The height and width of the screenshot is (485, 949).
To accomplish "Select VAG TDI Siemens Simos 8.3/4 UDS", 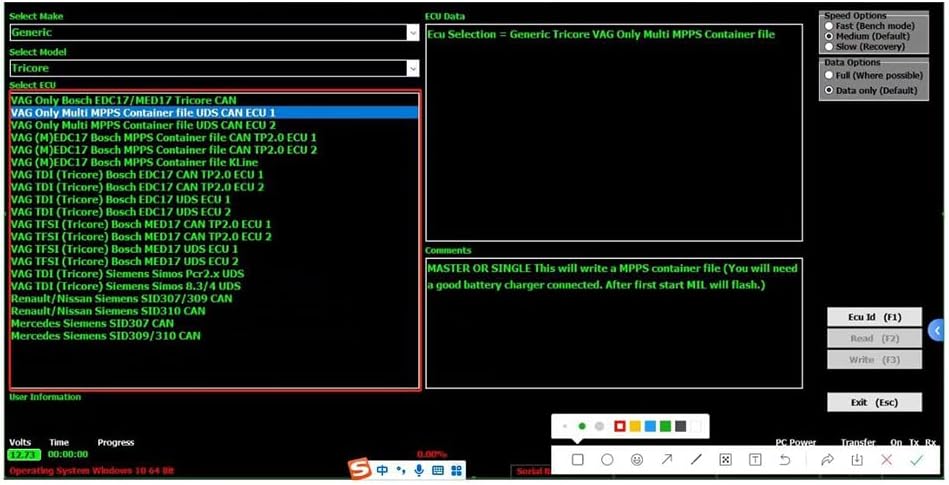I will point(125,286).
